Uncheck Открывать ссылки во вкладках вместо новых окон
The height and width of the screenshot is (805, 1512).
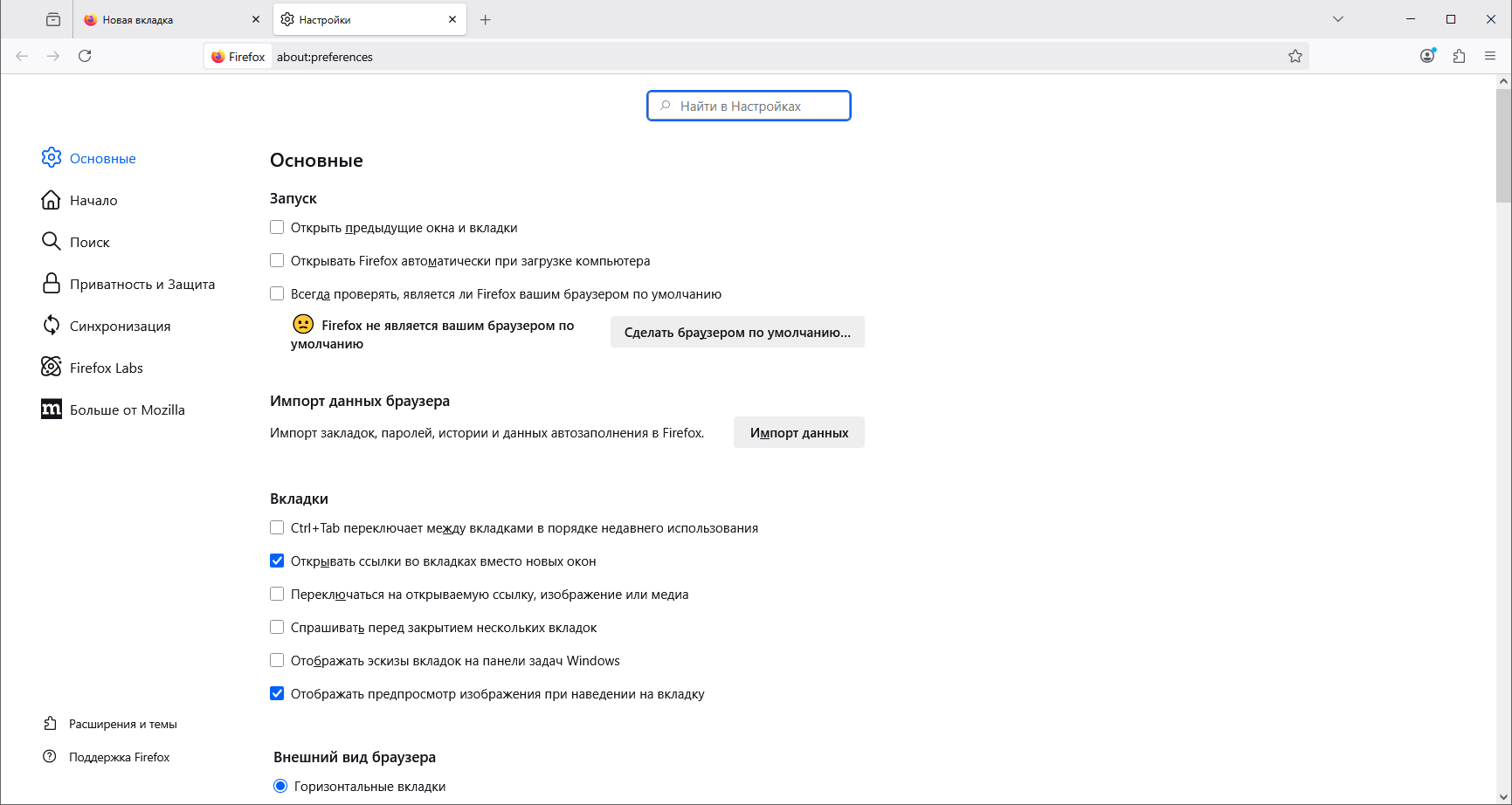coord(277,561)
